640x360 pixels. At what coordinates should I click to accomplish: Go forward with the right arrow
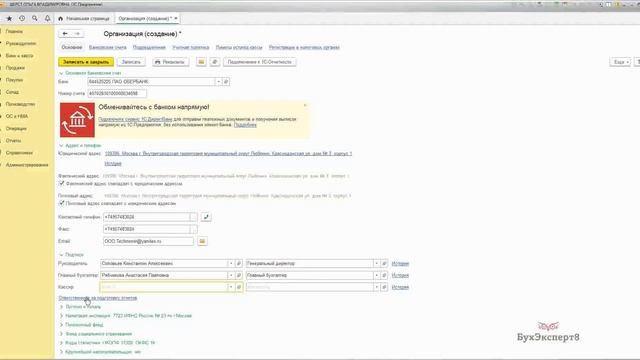click(77, 33)
